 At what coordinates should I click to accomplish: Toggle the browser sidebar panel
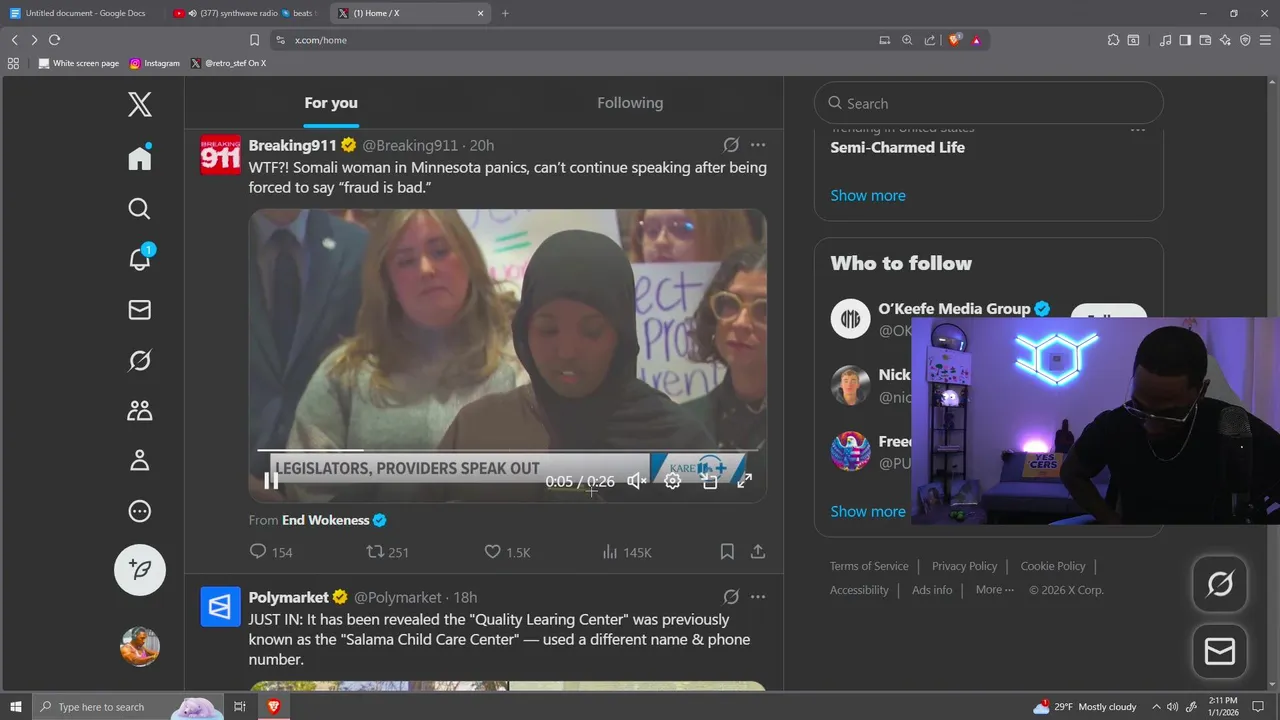click(1185, 40)
